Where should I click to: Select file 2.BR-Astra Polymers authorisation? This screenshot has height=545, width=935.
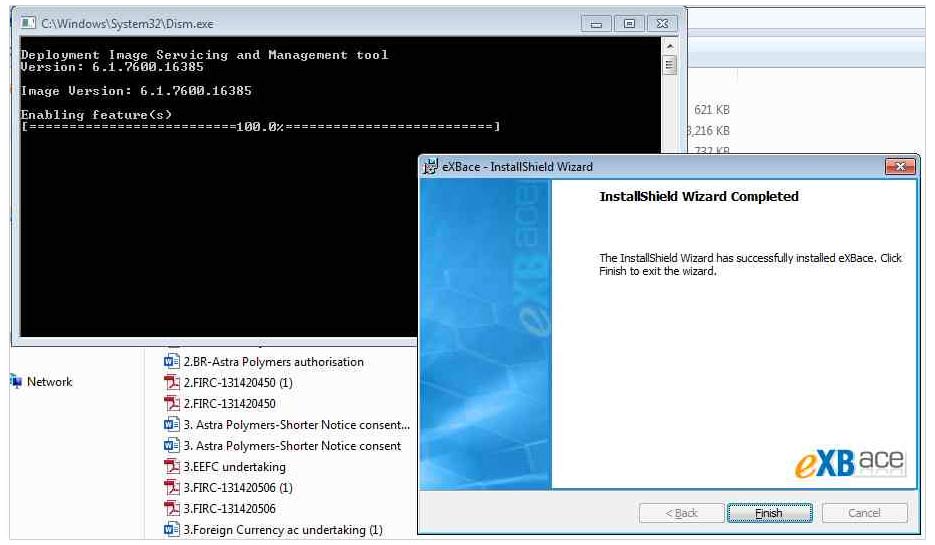(273, 362)
